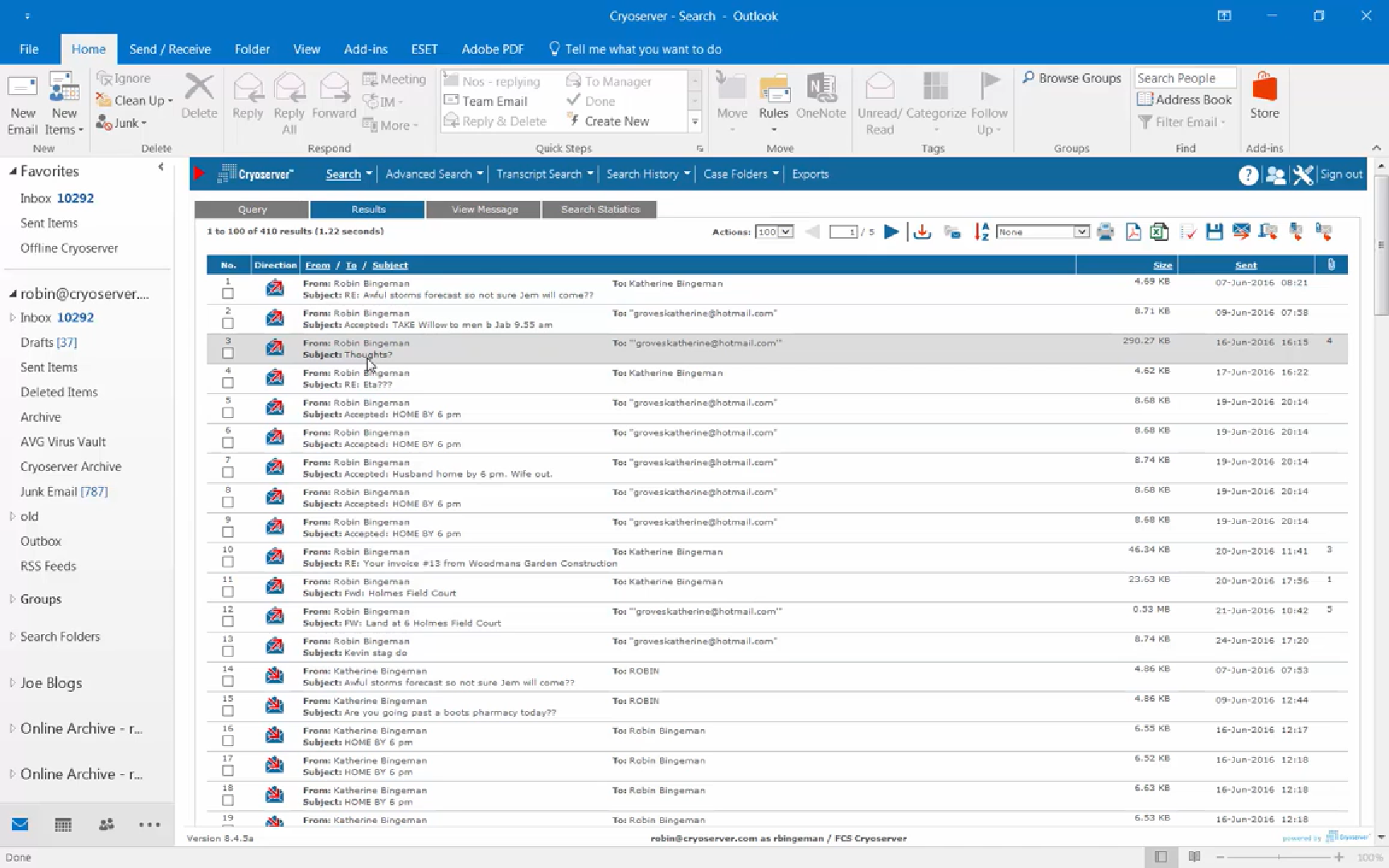The height and width of the screenshot is (868, 1389).
Task: Click the Forward email icon
Action: click(334, 87)
